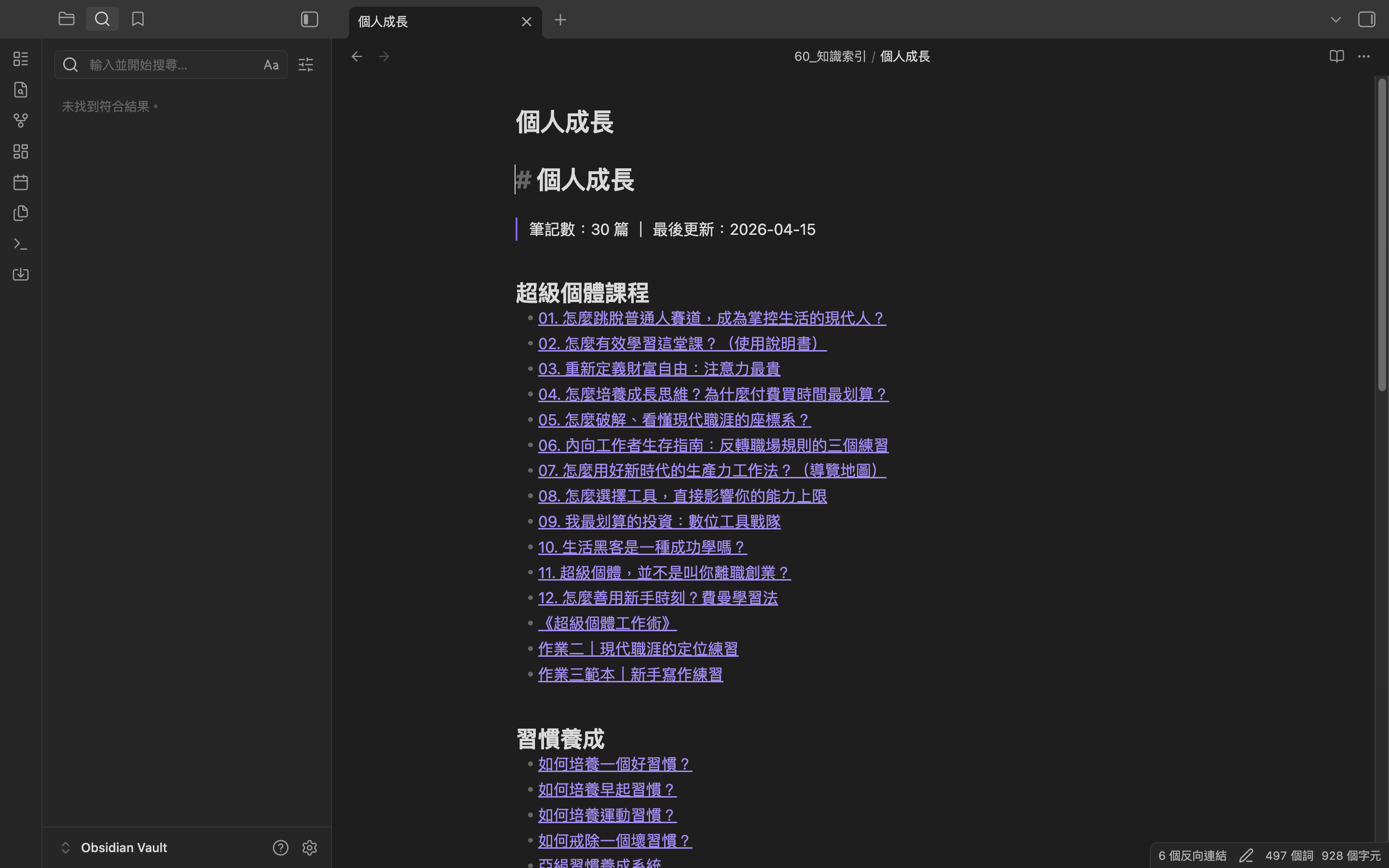Screen dimensions: 1389x868
Task: Open canvas grid ribbon icon
Action: point(21,151)
